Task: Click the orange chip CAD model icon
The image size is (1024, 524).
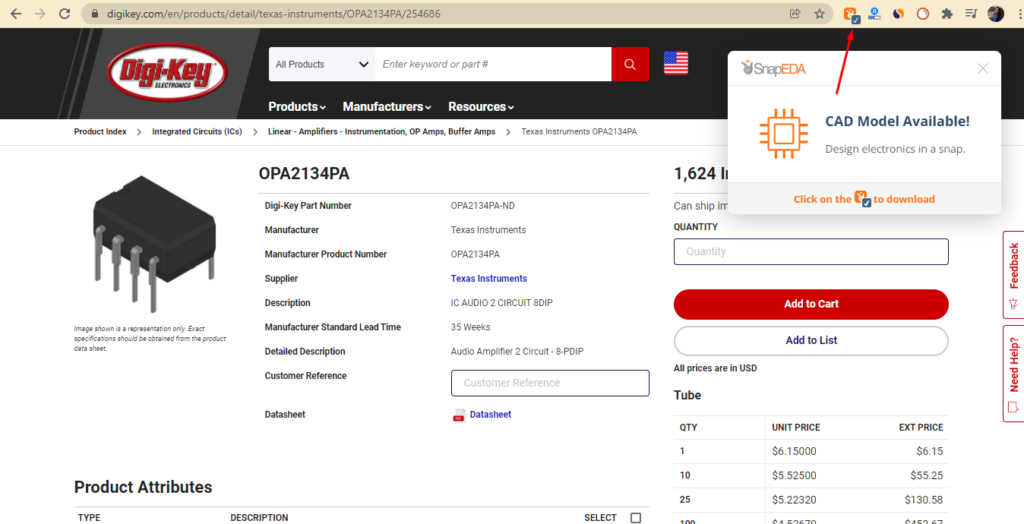Action: (x=784, y=134)
